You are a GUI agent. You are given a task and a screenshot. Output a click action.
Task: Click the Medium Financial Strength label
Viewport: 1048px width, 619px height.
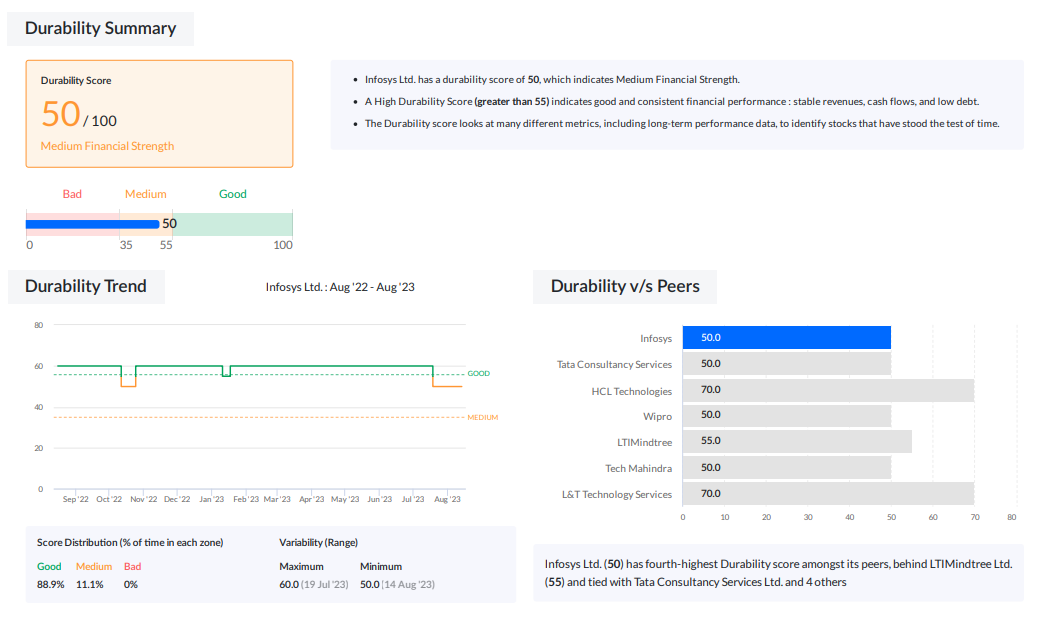pyautogui.click(x=107, y=146)
